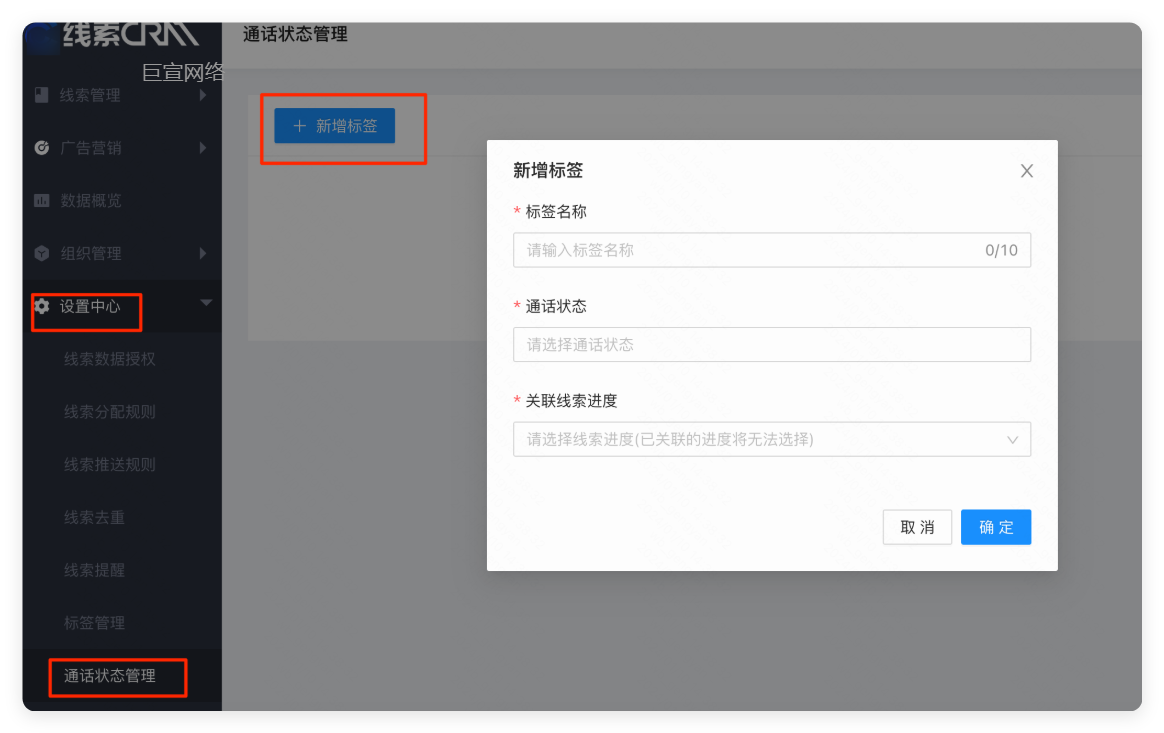Click the 线索管理 sidebar icon

[x=41, y=95]
